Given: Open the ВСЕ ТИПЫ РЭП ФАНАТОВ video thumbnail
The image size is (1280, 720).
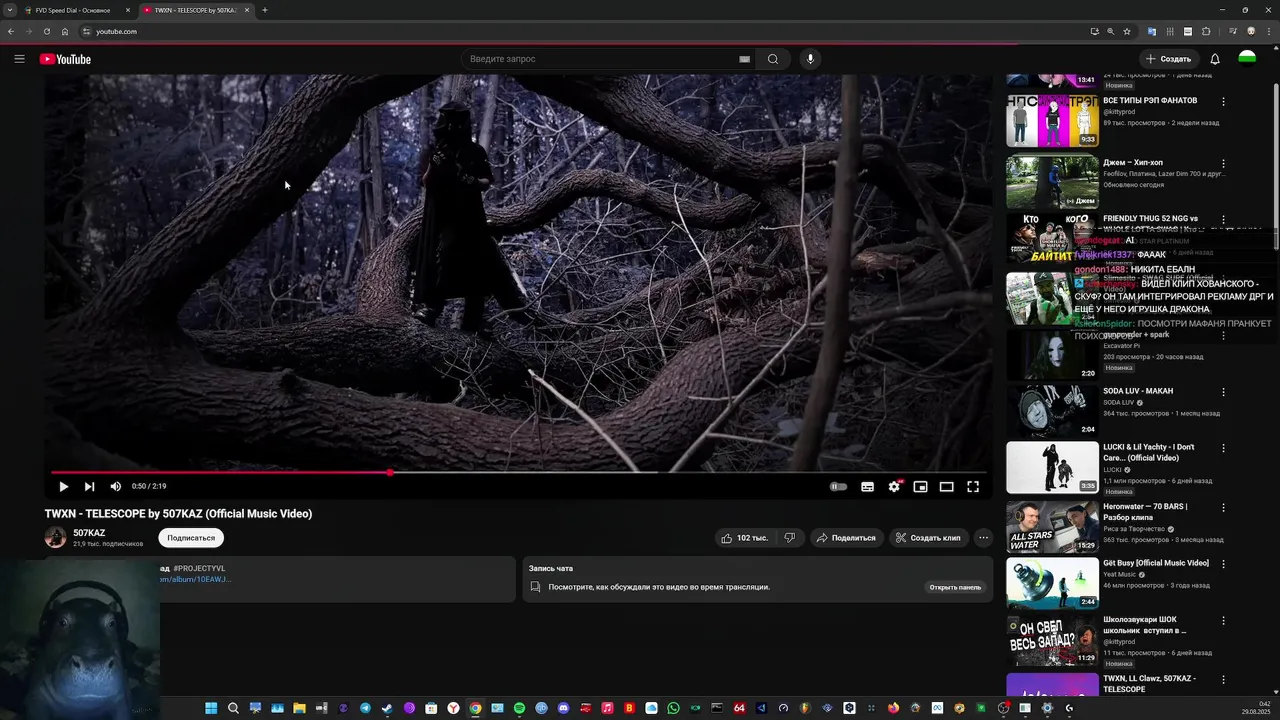Looking at the screenshot, I should coord(1052,120).
